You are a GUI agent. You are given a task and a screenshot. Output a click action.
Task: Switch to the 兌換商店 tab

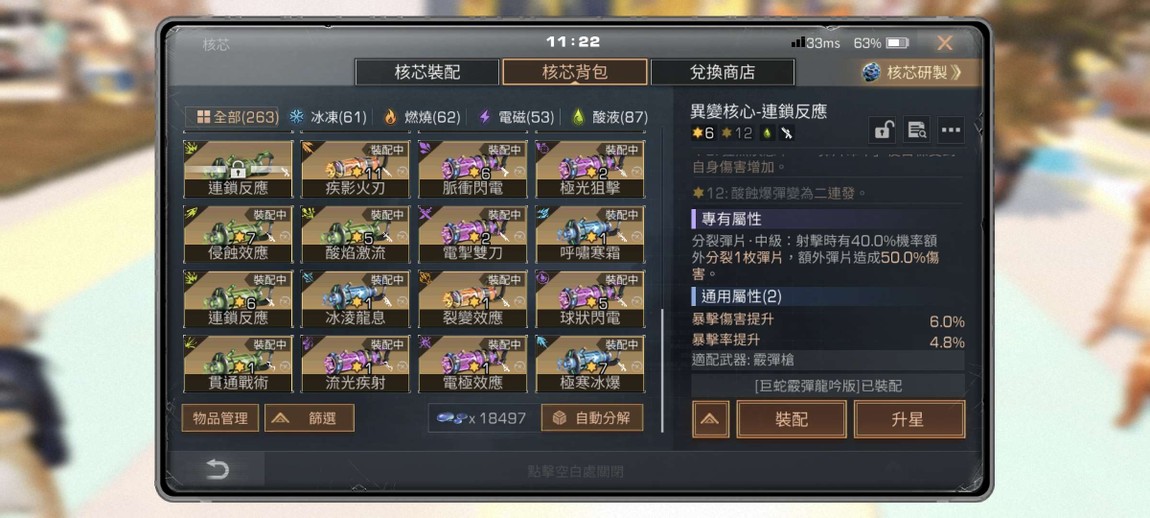coord(722,72)
